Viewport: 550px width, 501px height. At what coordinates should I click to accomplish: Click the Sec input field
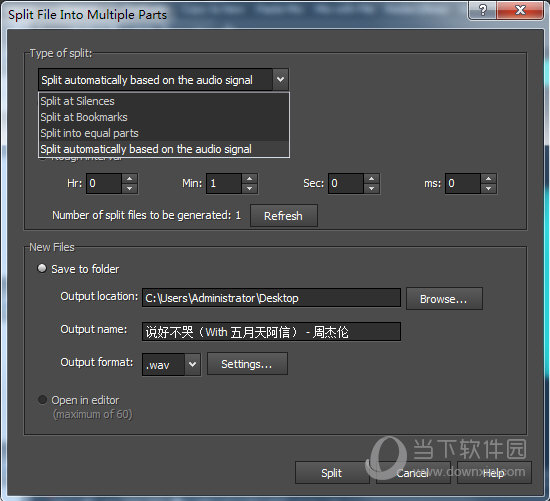click(x=346, y=183)
